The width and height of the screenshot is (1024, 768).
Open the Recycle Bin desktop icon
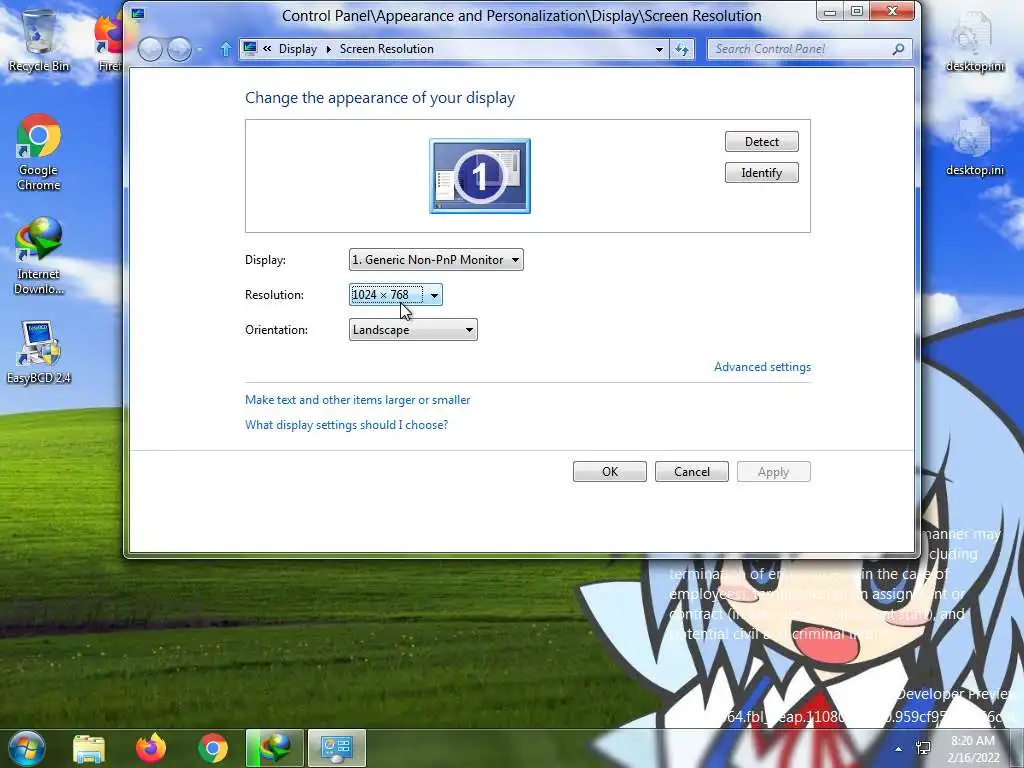[x=39, y=39]
